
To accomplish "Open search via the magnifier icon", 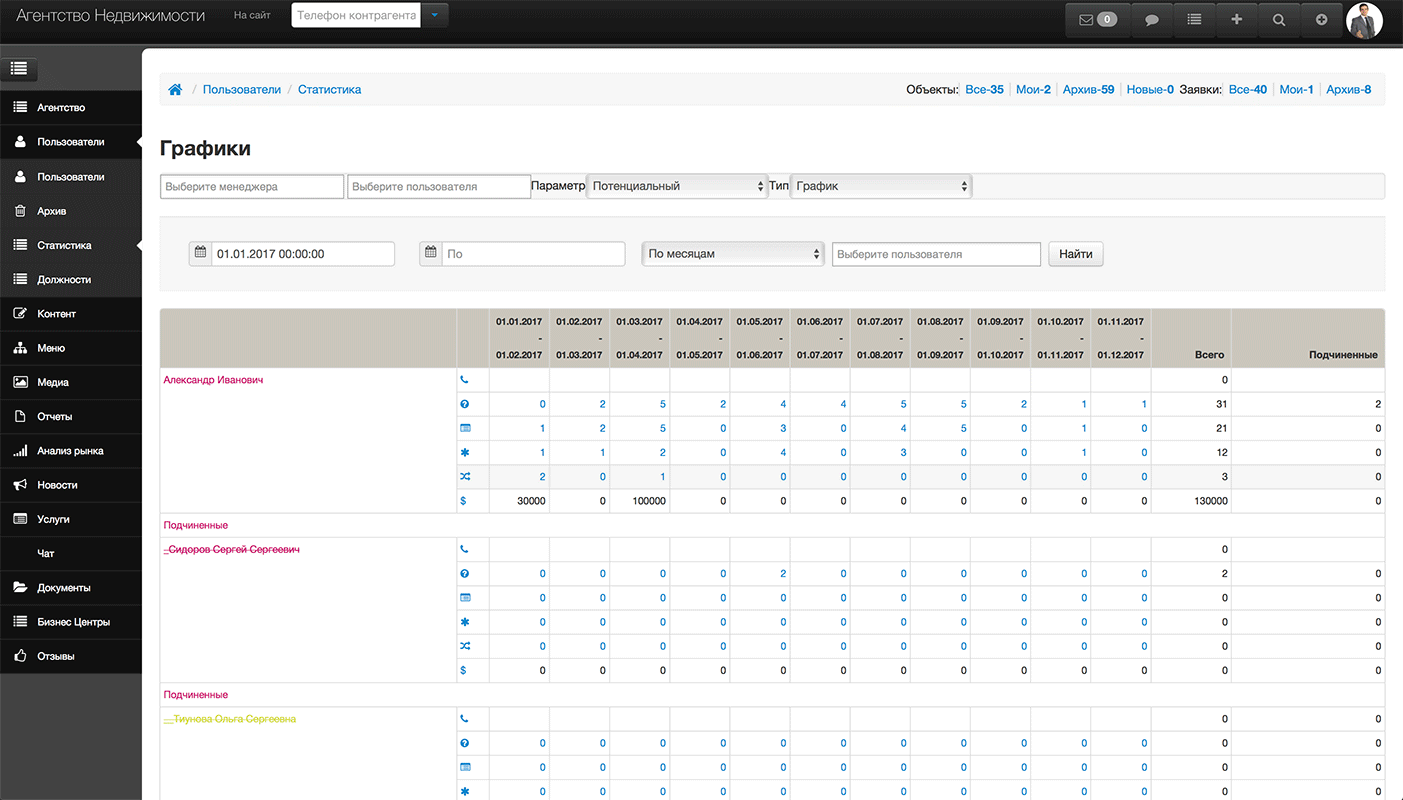I will pyautogui.click(x=1279, y=20).
